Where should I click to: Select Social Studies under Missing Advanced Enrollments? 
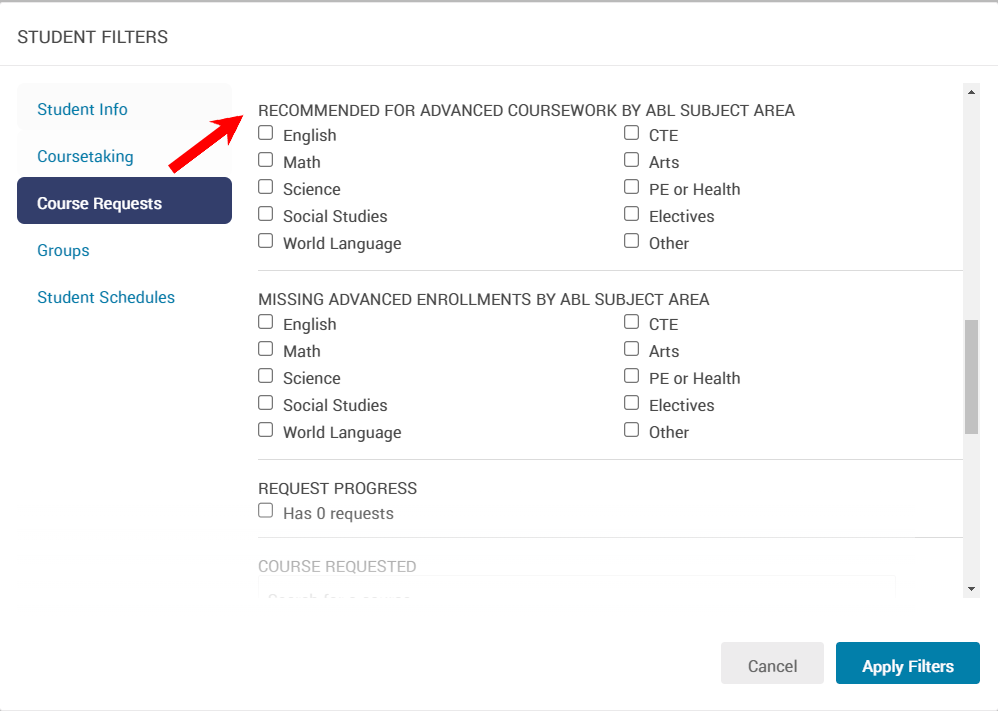coord(266,404)
